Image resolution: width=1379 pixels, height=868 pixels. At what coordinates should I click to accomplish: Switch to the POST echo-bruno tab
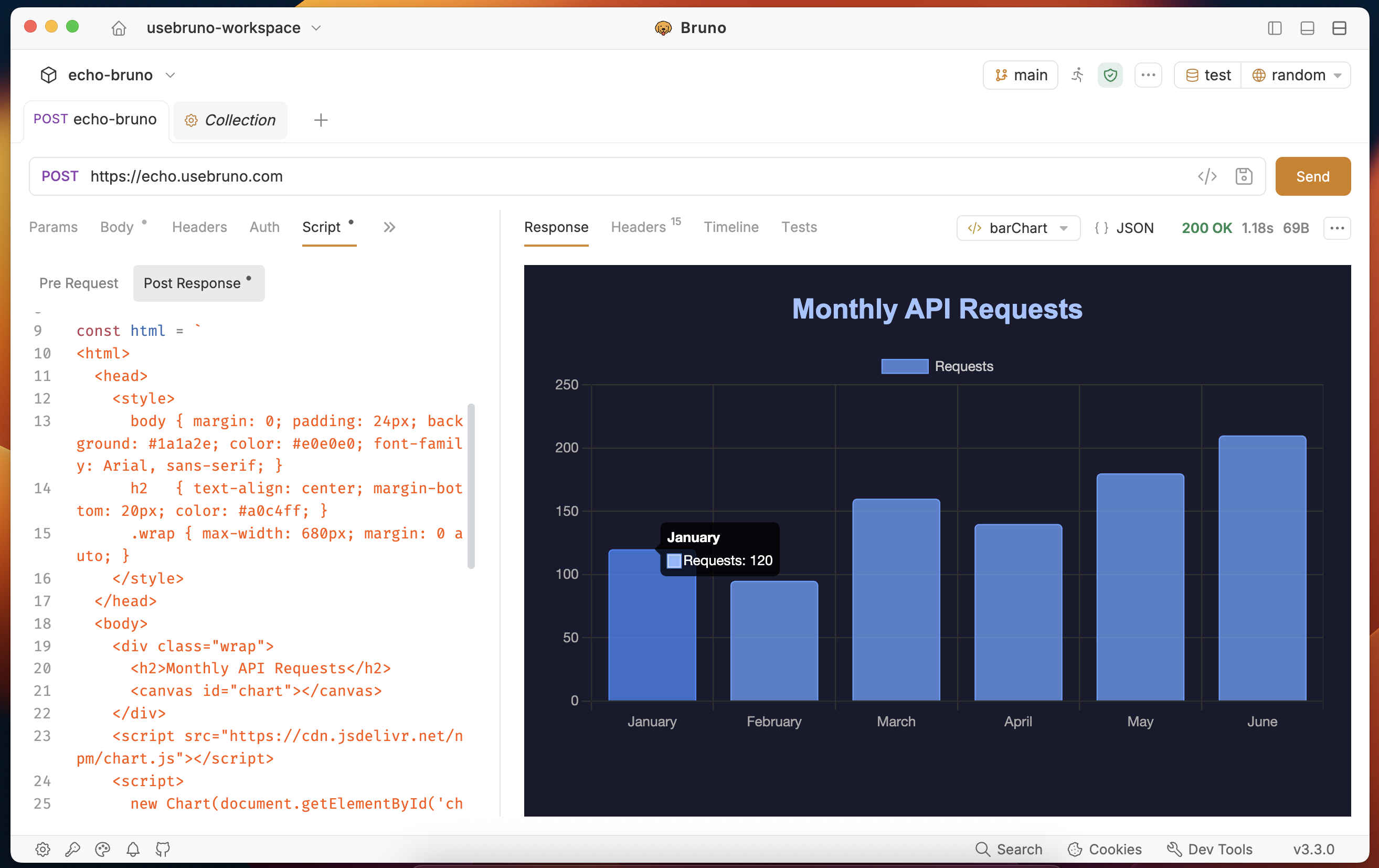(95, 120)
